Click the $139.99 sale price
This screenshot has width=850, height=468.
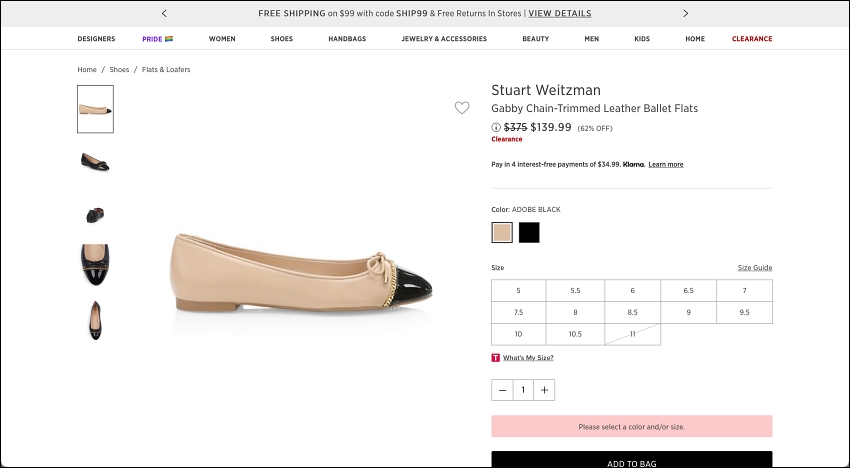pyautogui.click(x=551, y=127)
